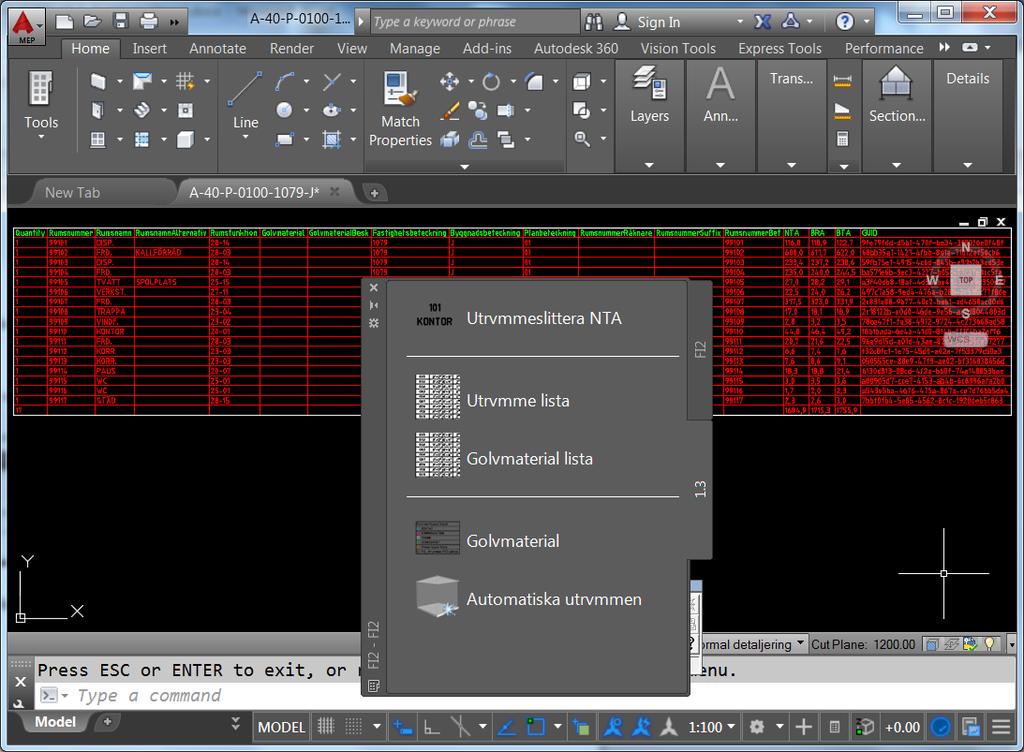Click the Trans... panel button
Image resolution: width=1024 pixels, height=752 pixels.
pos(791,78)
